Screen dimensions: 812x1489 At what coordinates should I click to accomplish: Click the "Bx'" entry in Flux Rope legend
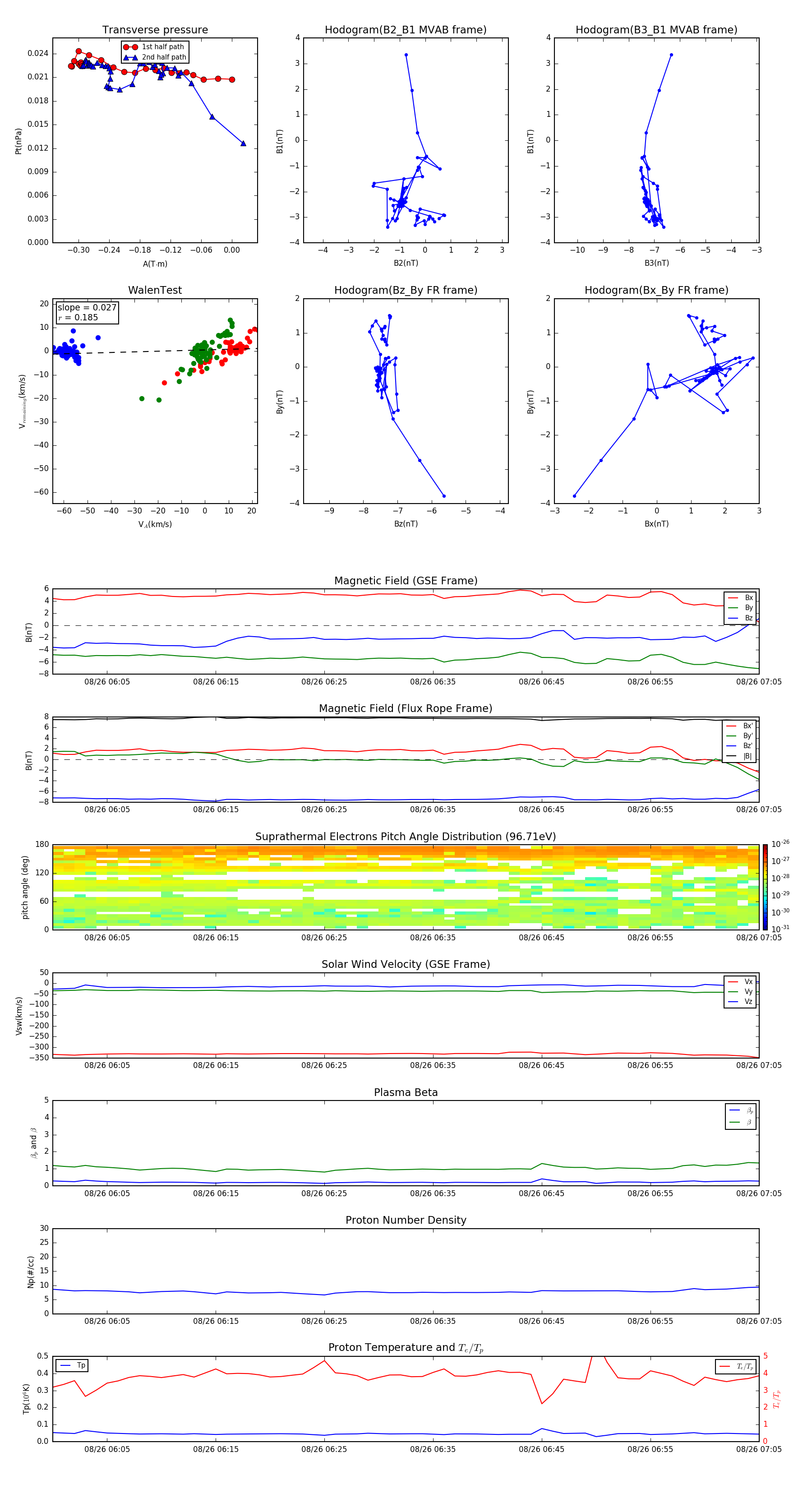(x=740, y=726)
